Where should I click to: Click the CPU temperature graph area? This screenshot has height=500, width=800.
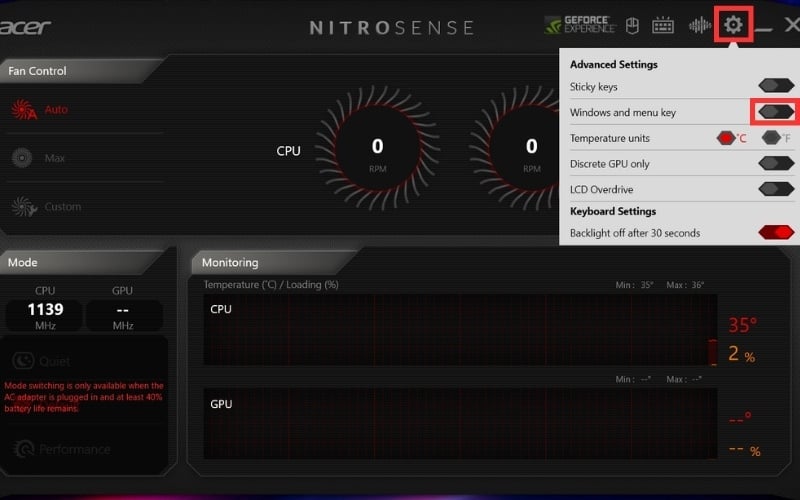coord(460,330)
